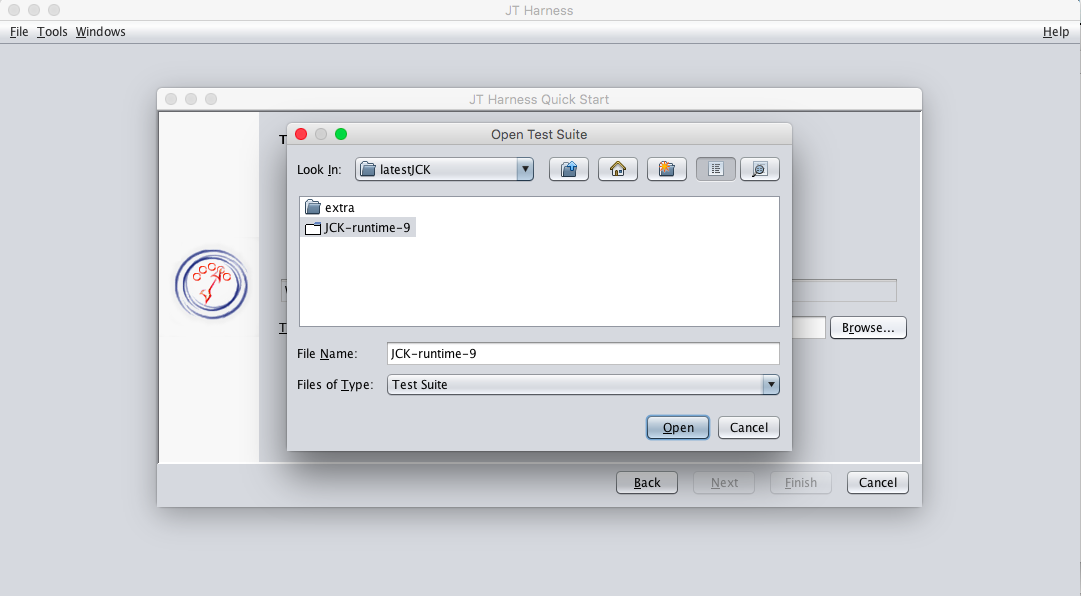Click the File Name text field
The width and height of the screenshot is (1081, 596).
pyautogui.click(x=582, y=353)
